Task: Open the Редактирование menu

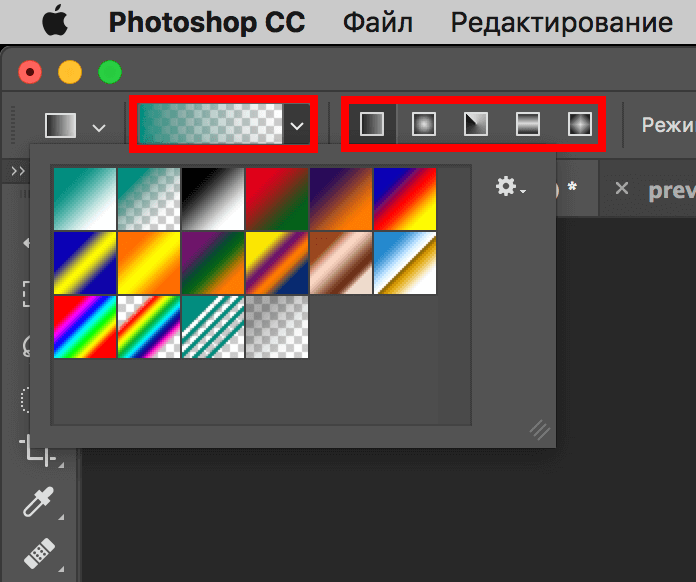Action: coord(562,22)
